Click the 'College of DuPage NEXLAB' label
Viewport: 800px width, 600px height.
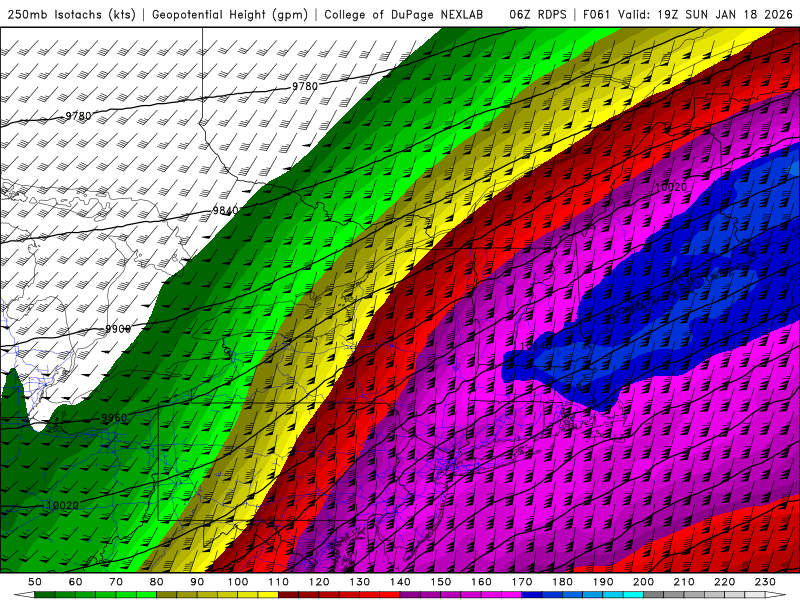click(x=404, y=14)
